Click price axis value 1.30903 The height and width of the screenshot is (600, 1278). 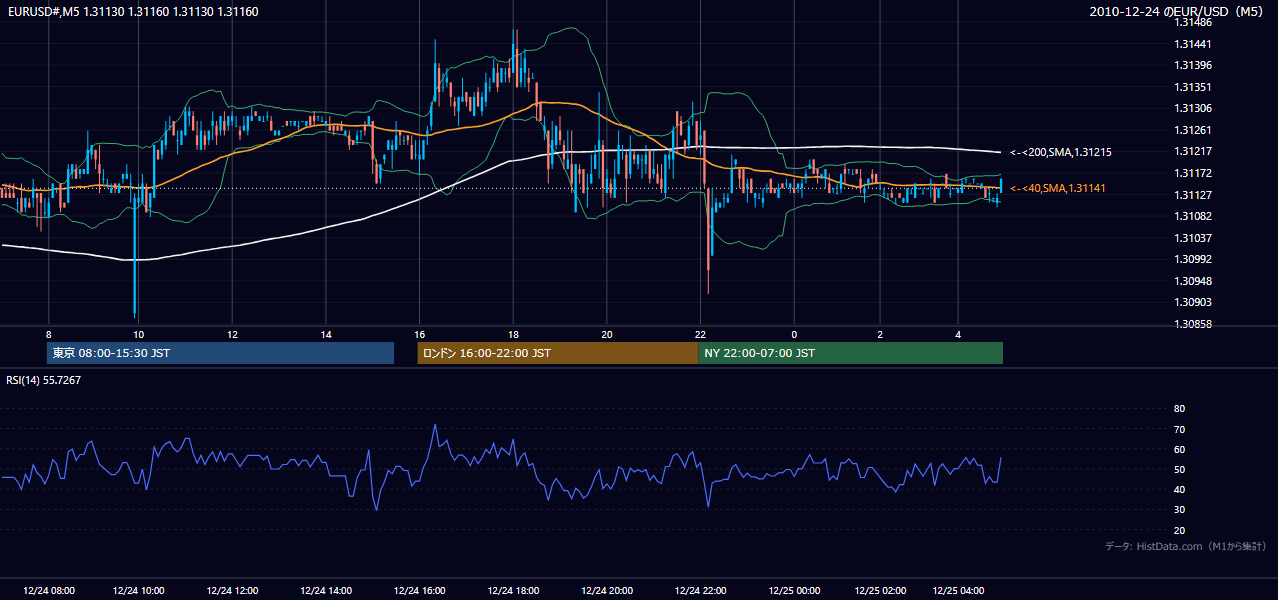[x=1192, y=302]
